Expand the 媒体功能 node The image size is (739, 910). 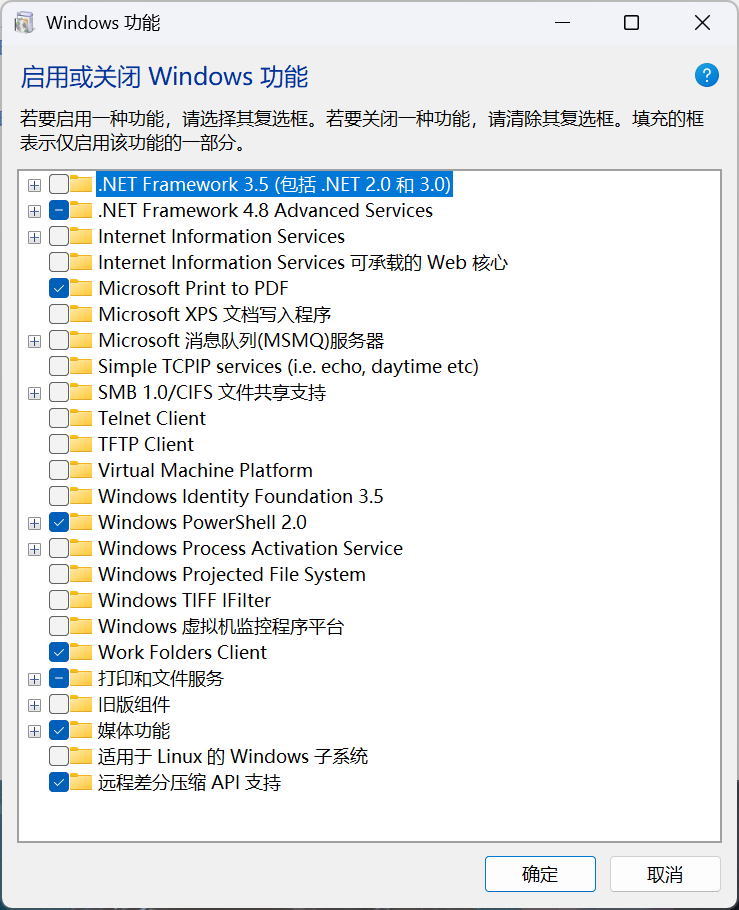pyautogui.click(x=34, y=731)
